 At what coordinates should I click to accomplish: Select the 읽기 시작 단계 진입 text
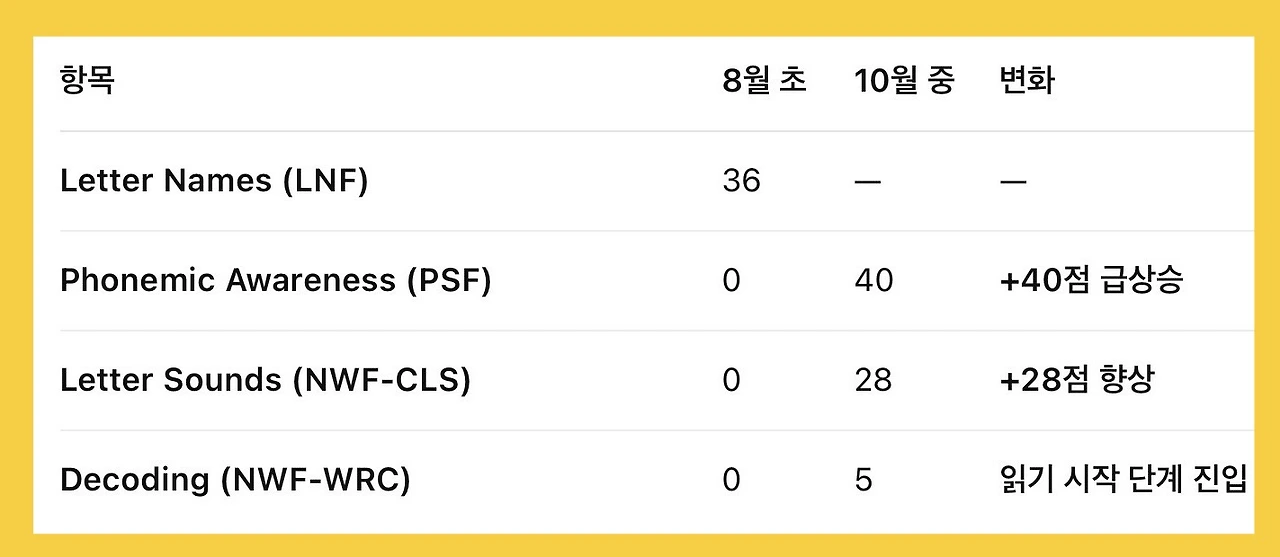[1123, 480]
